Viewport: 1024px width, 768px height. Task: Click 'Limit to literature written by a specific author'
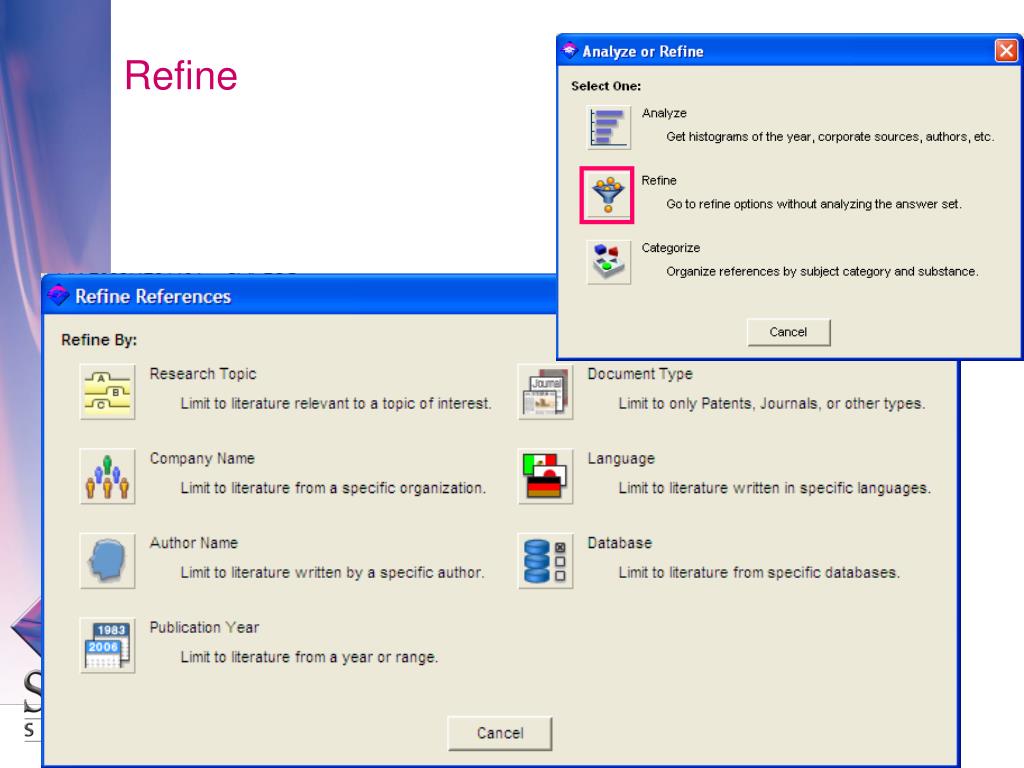pyautogui.click(x=332, y=573)
